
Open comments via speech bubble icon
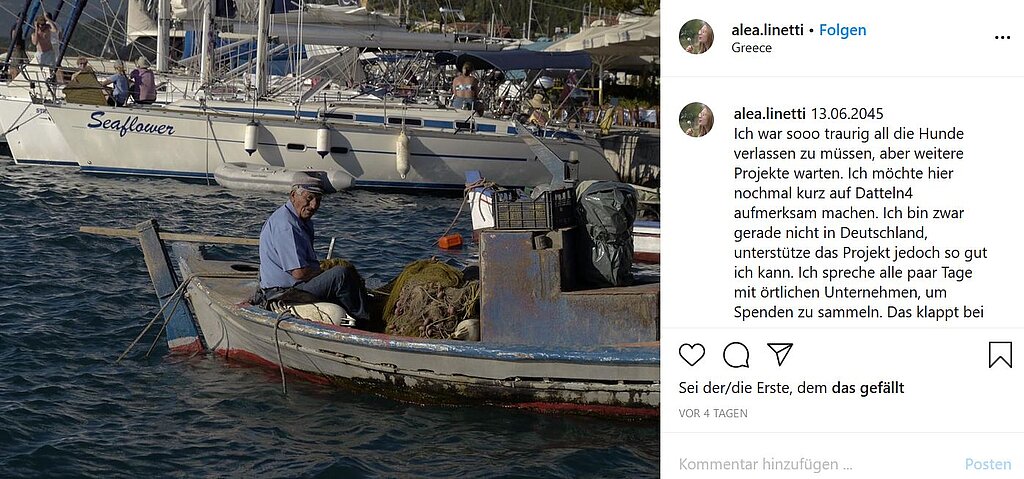point(736,355)
